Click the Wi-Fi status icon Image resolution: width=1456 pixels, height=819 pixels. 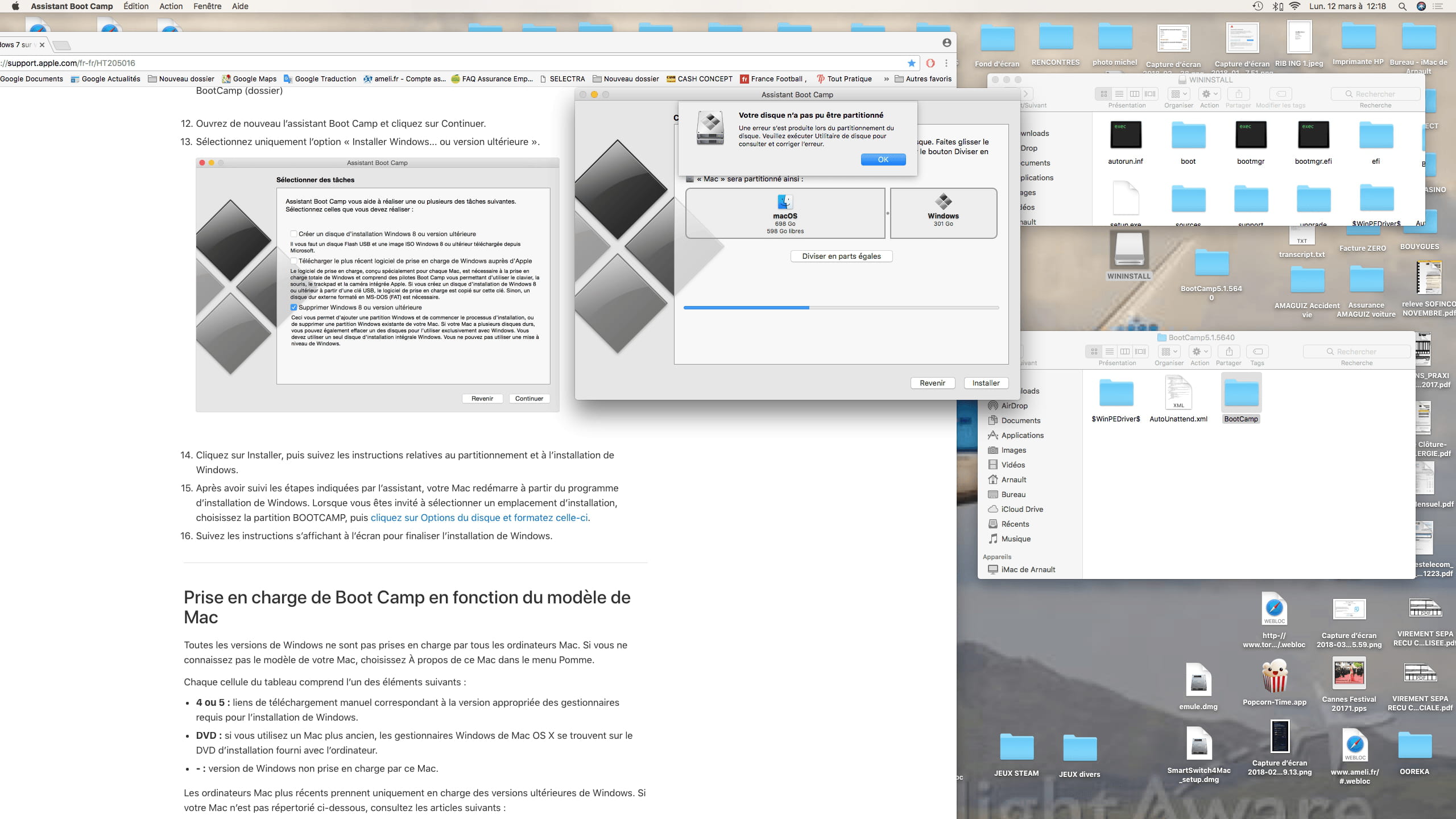coord(1295,6)
